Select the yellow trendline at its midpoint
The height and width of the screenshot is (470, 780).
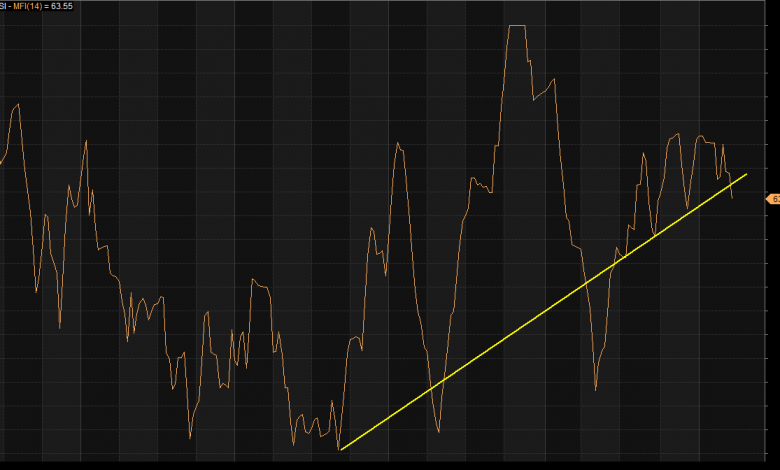543,312
